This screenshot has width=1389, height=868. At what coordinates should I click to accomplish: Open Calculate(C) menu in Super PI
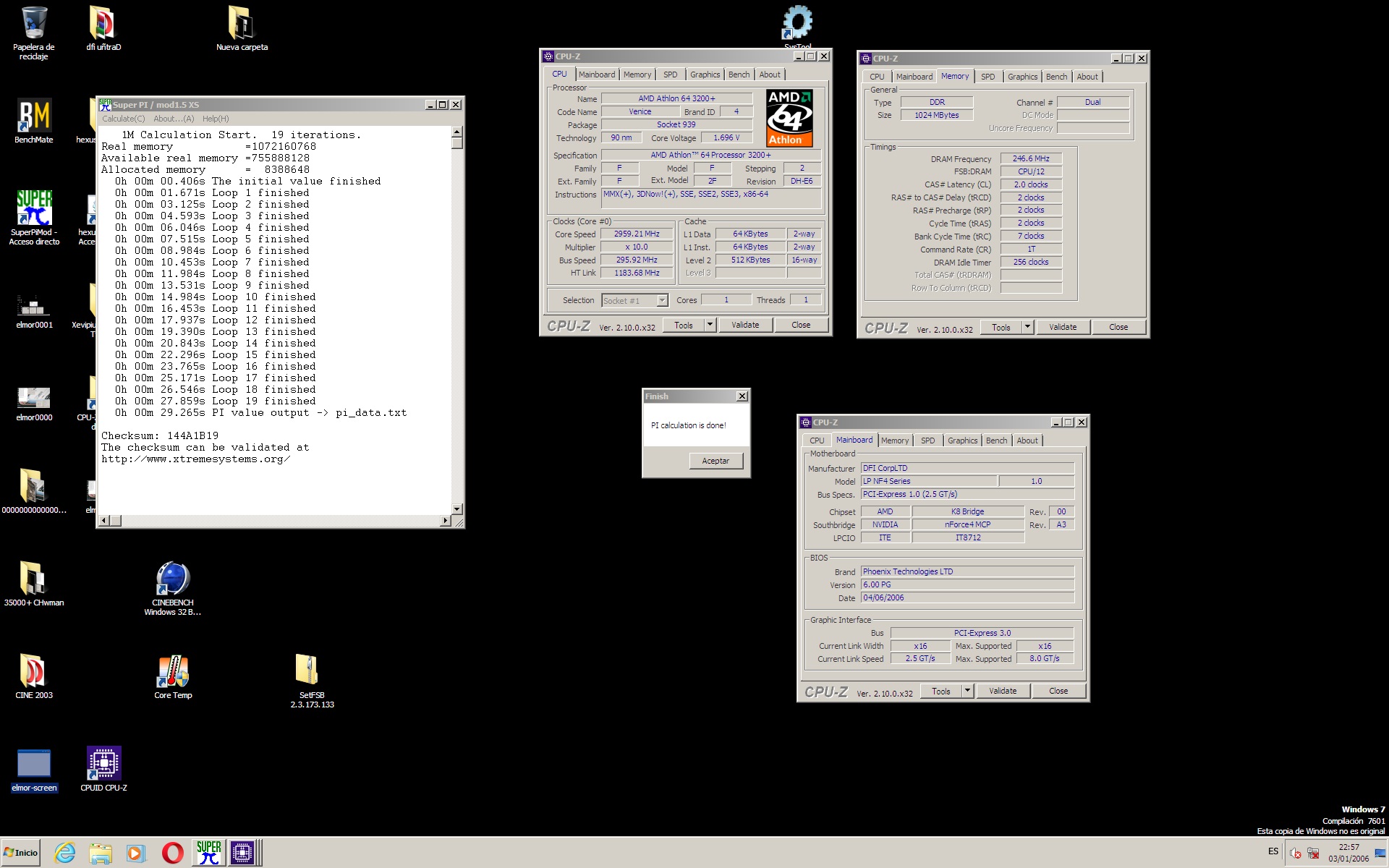pos(123,119)
